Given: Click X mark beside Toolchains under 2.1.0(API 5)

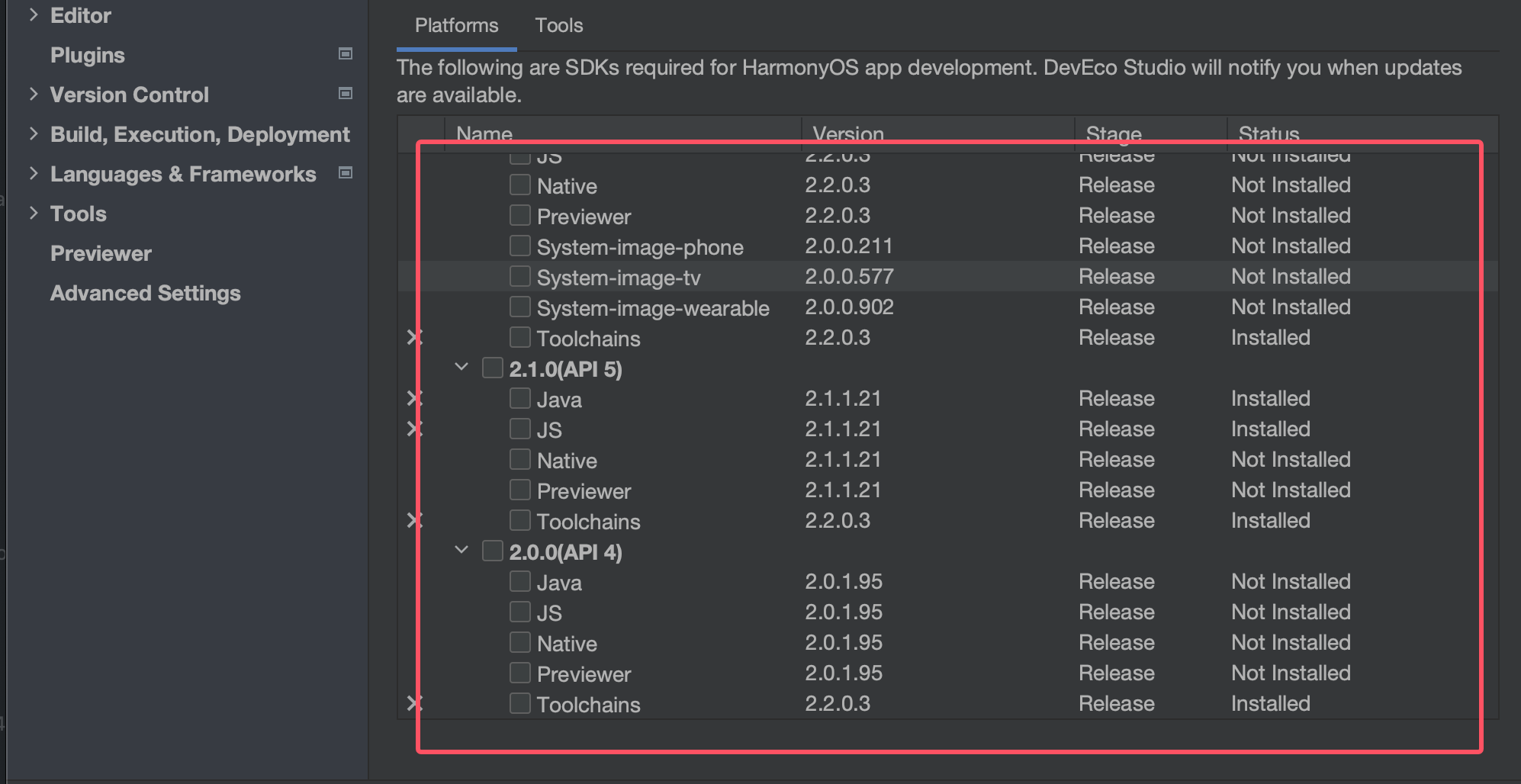Looking at the screenshot, I should pyautogui.click(x=414, y=520).
